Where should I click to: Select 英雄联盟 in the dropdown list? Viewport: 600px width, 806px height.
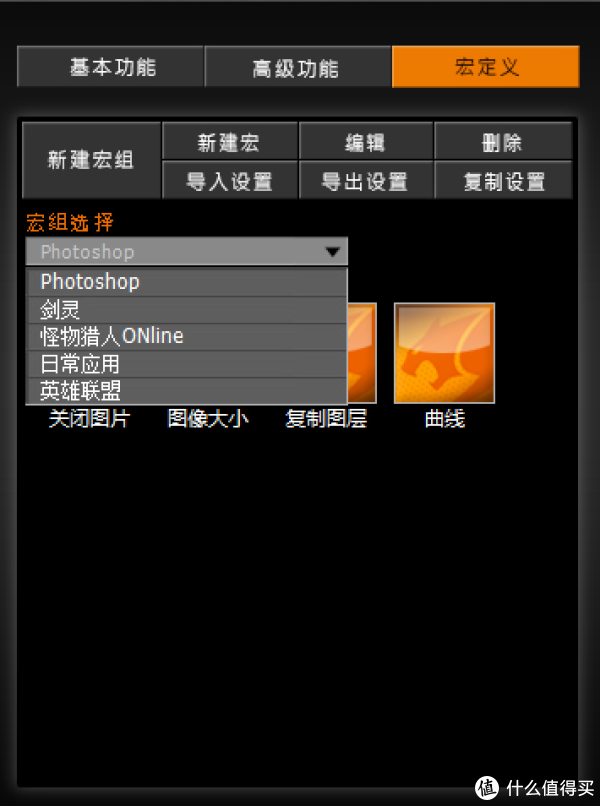click(187, 391)
